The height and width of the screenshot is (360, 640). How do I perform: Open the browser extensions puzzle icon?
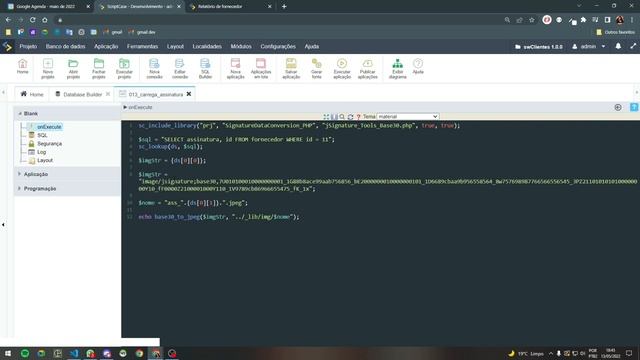583,20
